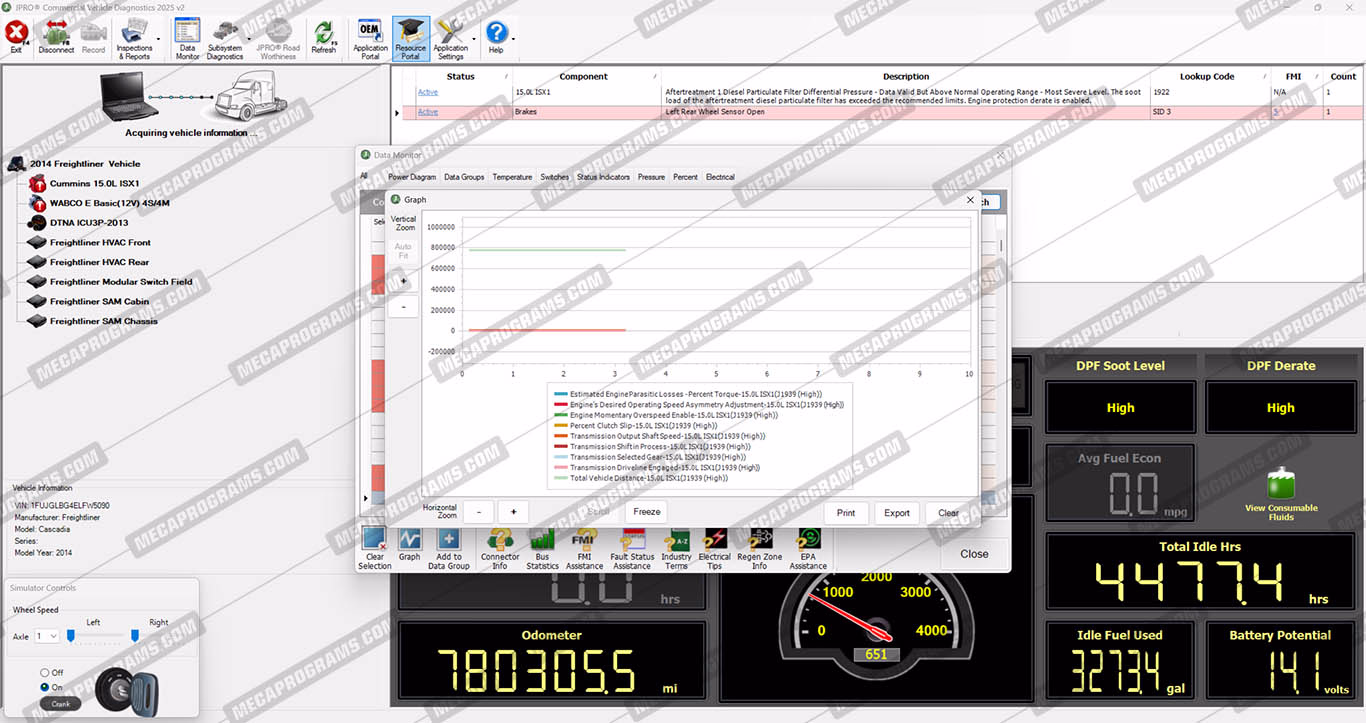The width and height of the screenshot is (1366, 723).
Task: Open Bus Statistics
Action: click(x=542, y=549)
